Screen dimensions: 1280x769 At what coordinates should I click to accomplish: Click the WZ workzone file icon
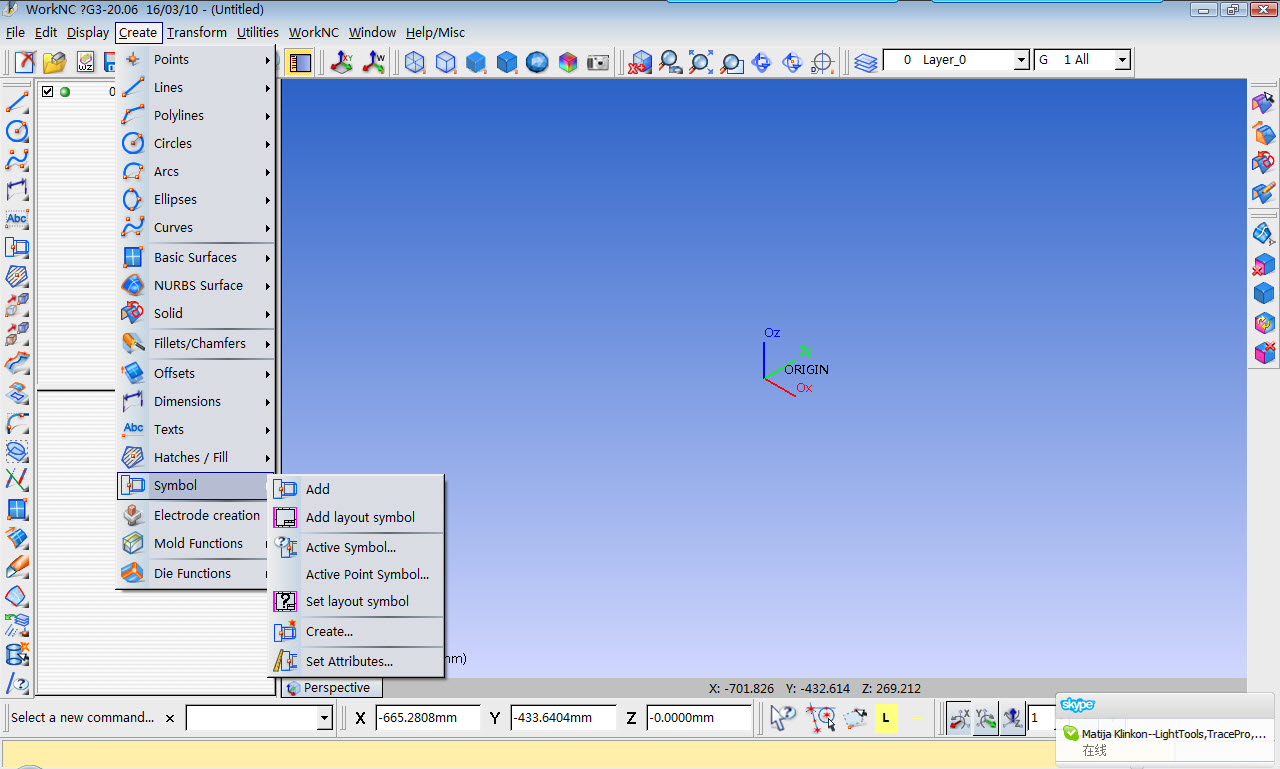[85, 62]
